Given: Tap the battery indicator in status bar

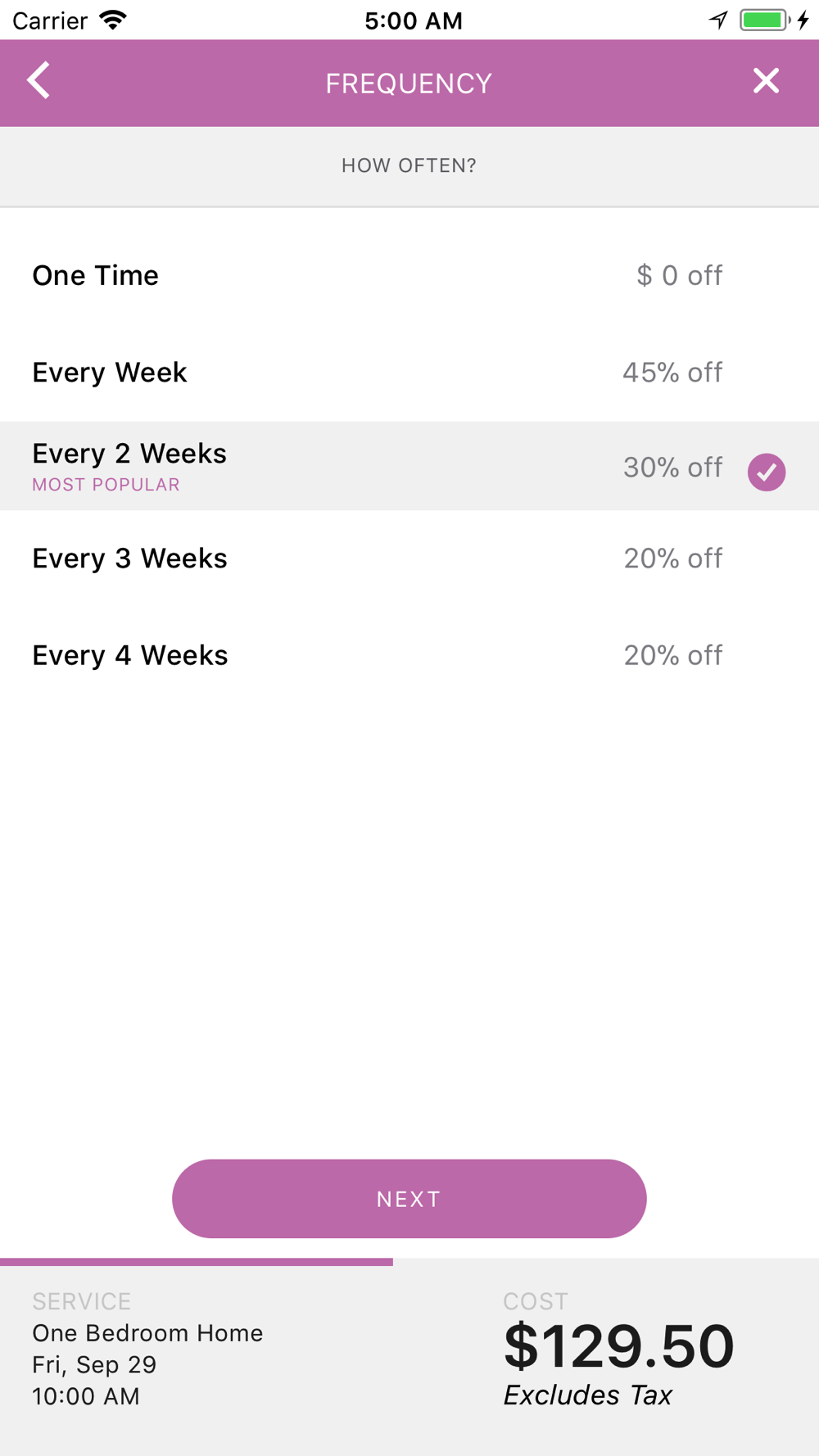Looking at the screenshot, I should (x=764, y=20).
